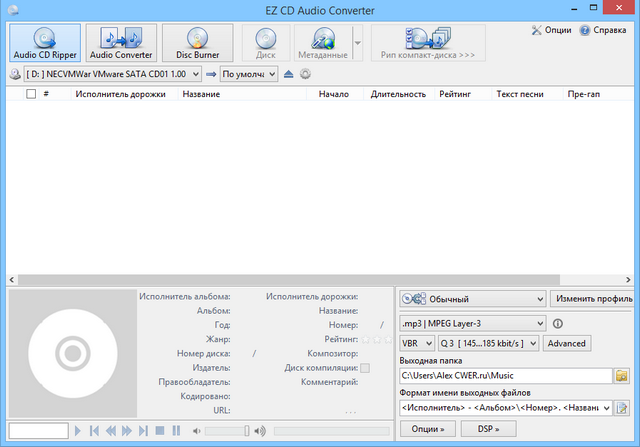640x447 pixels.
Task: Click the Начало column header
Action: click(x=335, y=94)
